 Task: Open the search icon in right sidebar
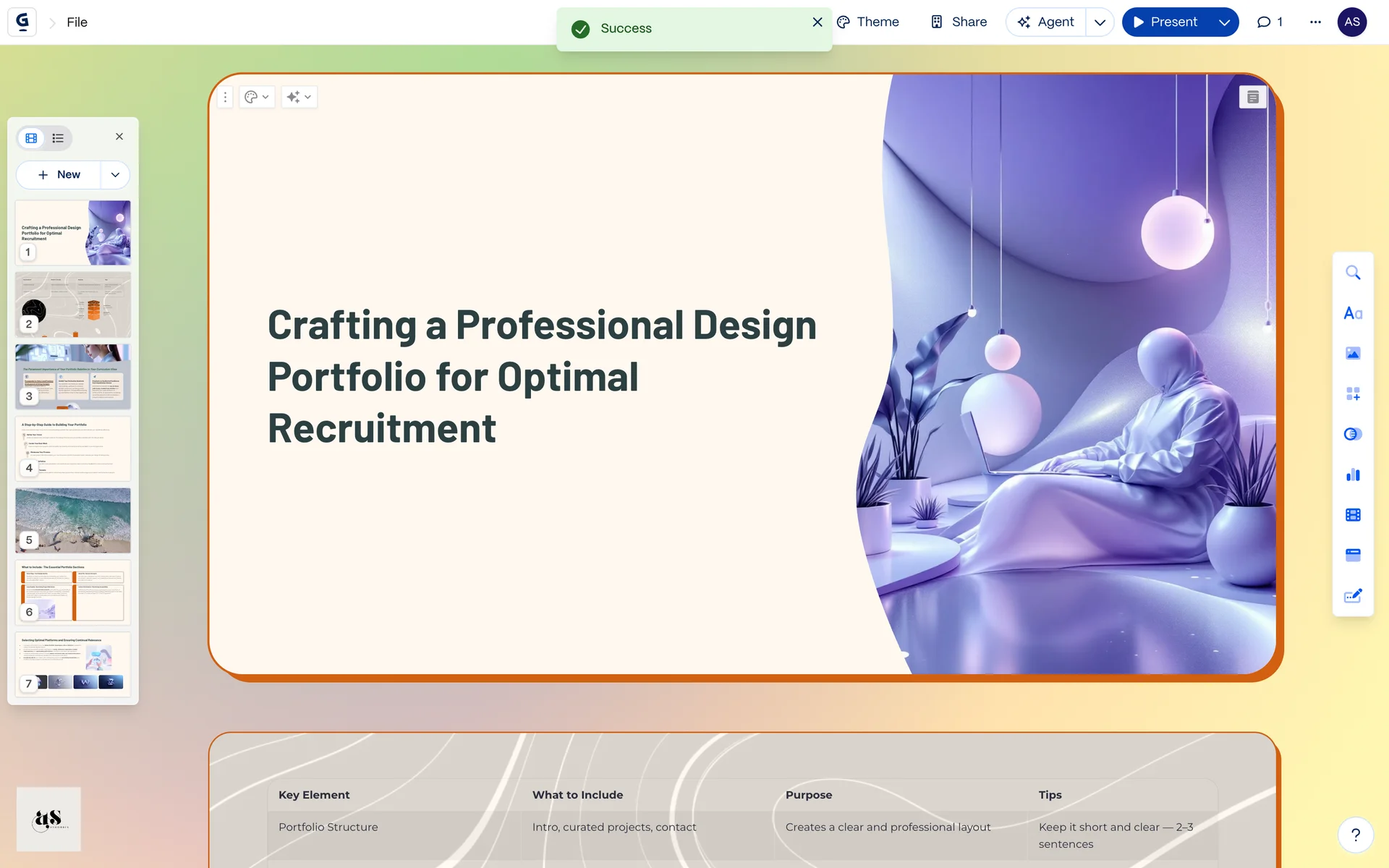1353,273
